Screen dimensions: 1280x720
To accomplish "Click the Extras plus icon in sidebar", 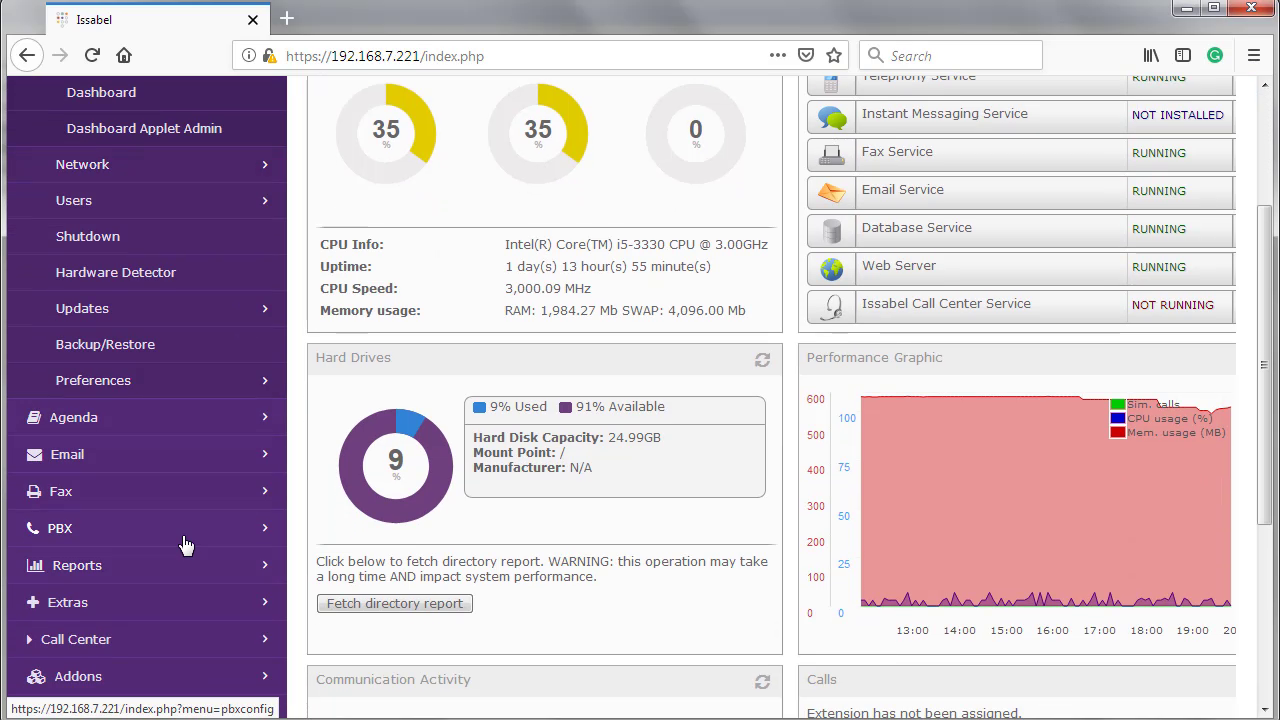I will pos(33,602).
